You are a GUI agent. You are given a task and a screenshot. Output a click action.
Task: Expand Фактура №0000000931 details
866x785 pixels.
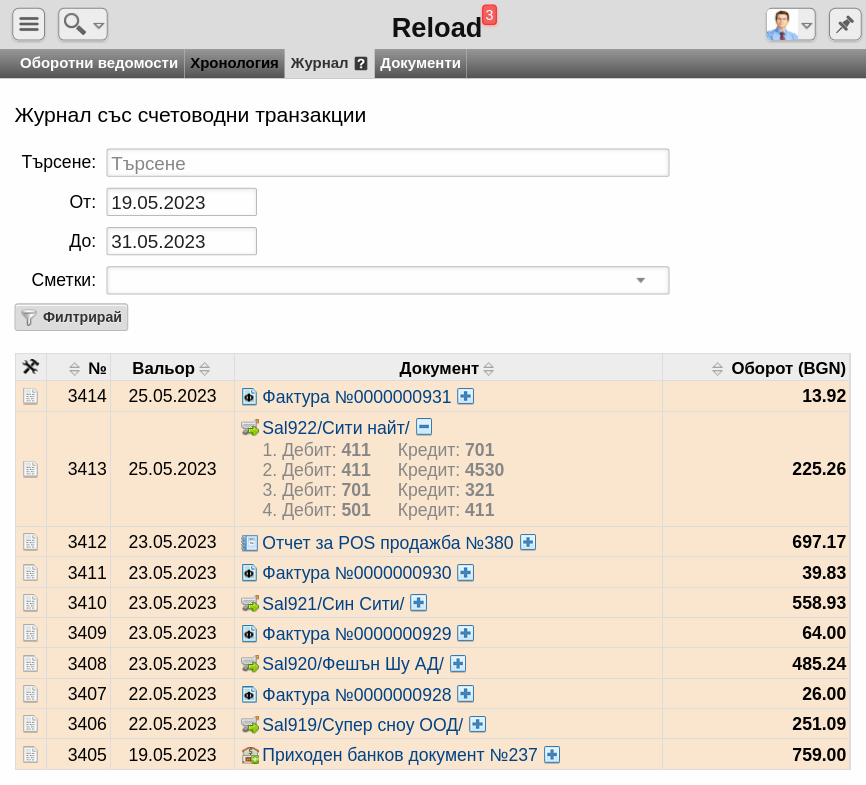[x=466, y=396]
